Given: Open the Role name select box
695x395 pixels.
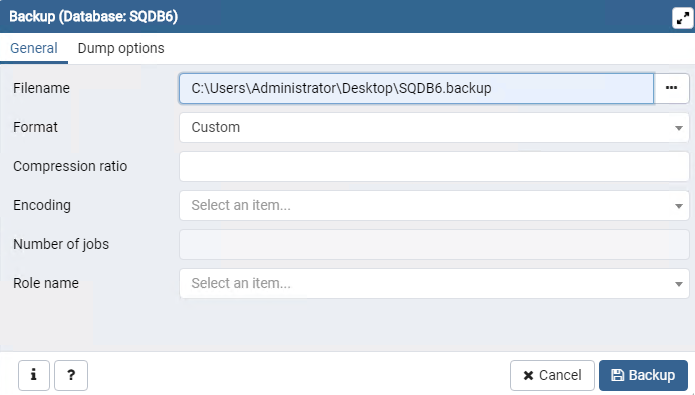Looking at the screenshot, I should [434, 283].
